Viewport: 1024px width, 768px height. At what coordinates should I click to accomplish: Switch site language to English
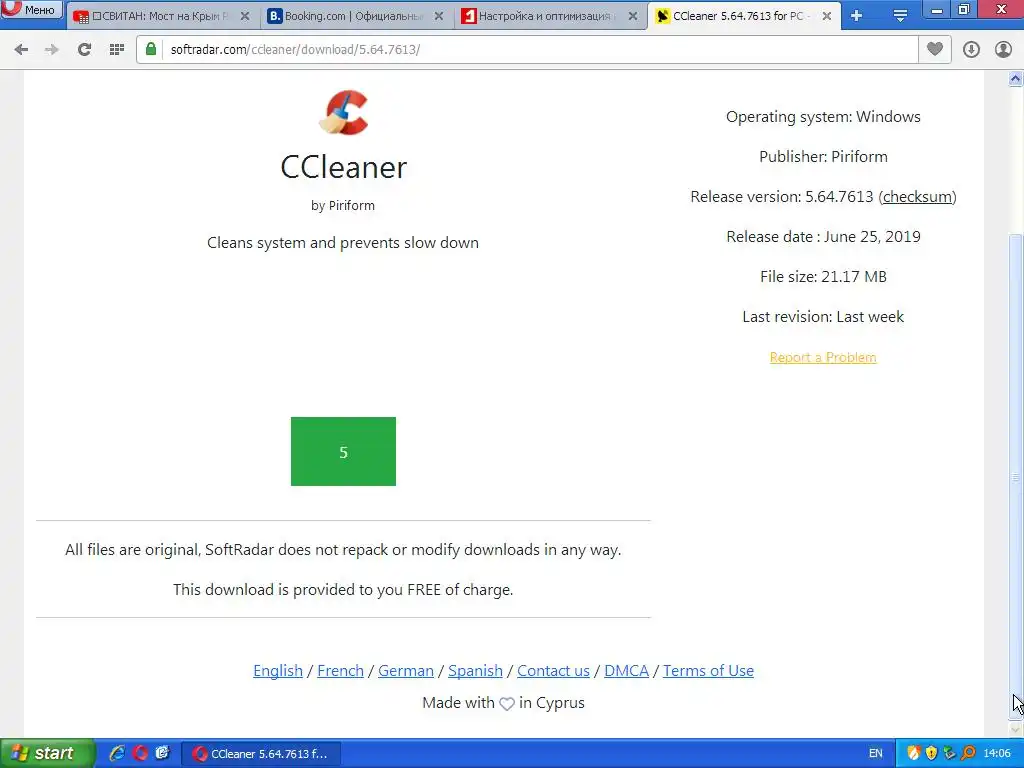pyautogui.click(x=278, y=671)
